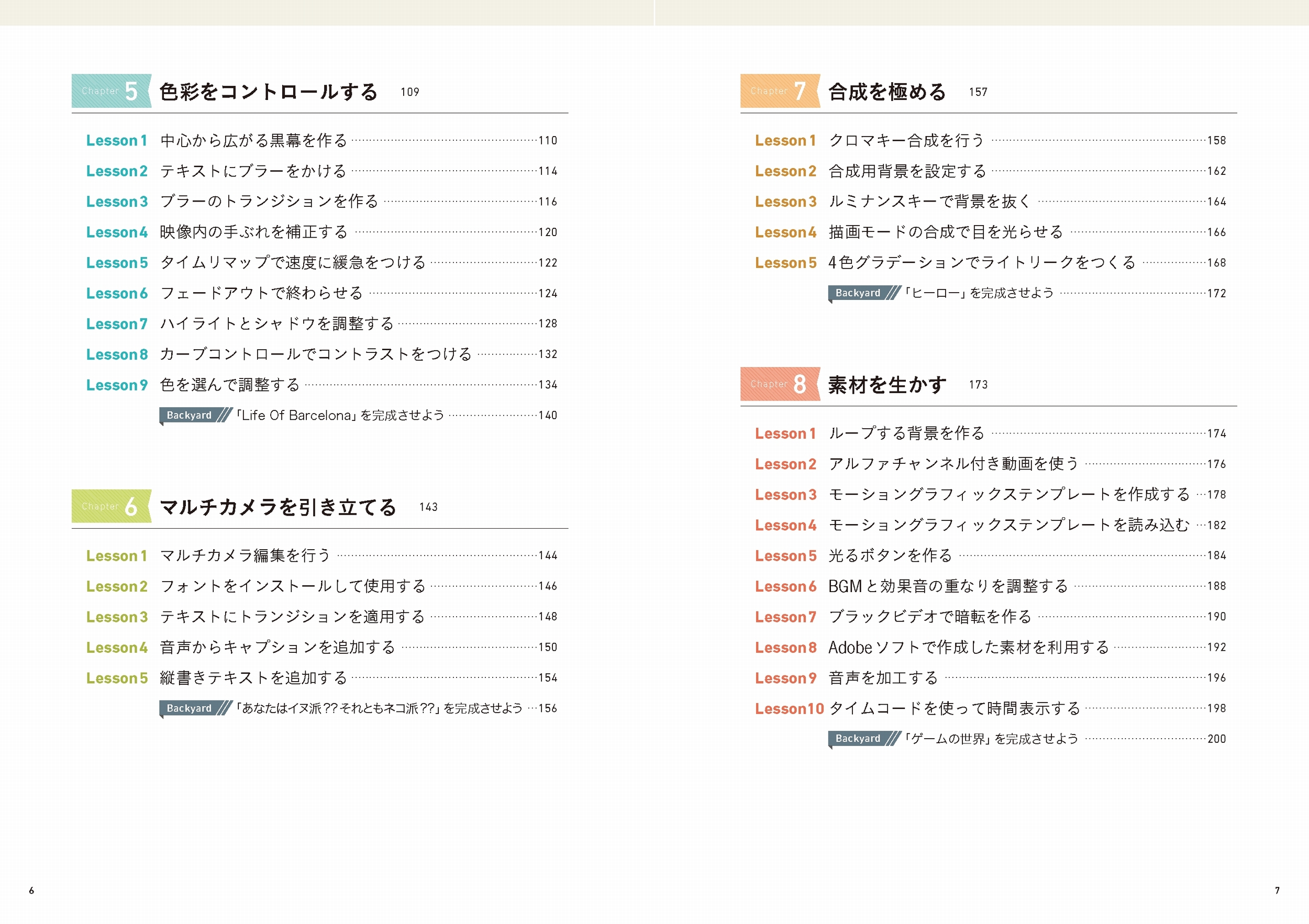Click entry 色を選んで調整する
1309x924 pixels.
click(x=230, y=385)
